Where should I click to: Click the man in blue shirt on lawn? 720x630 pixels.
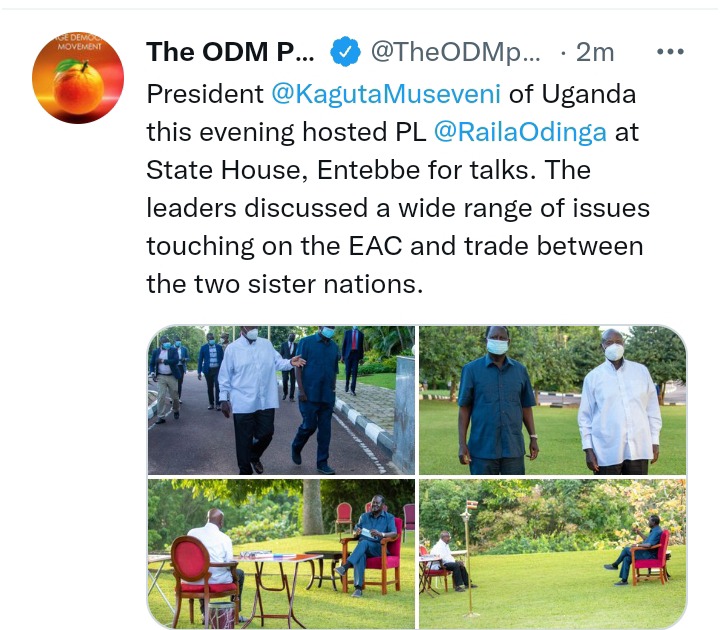point(497,400)
